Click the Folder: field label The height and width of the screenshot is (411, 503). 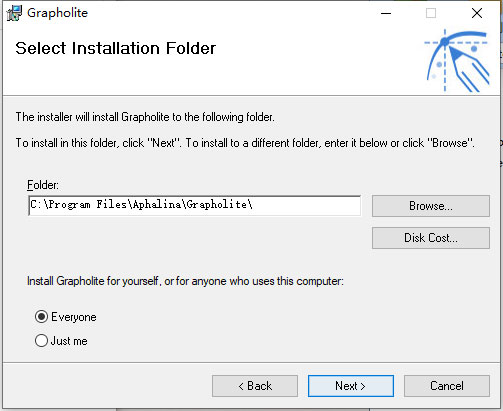[x=43, y=185]
